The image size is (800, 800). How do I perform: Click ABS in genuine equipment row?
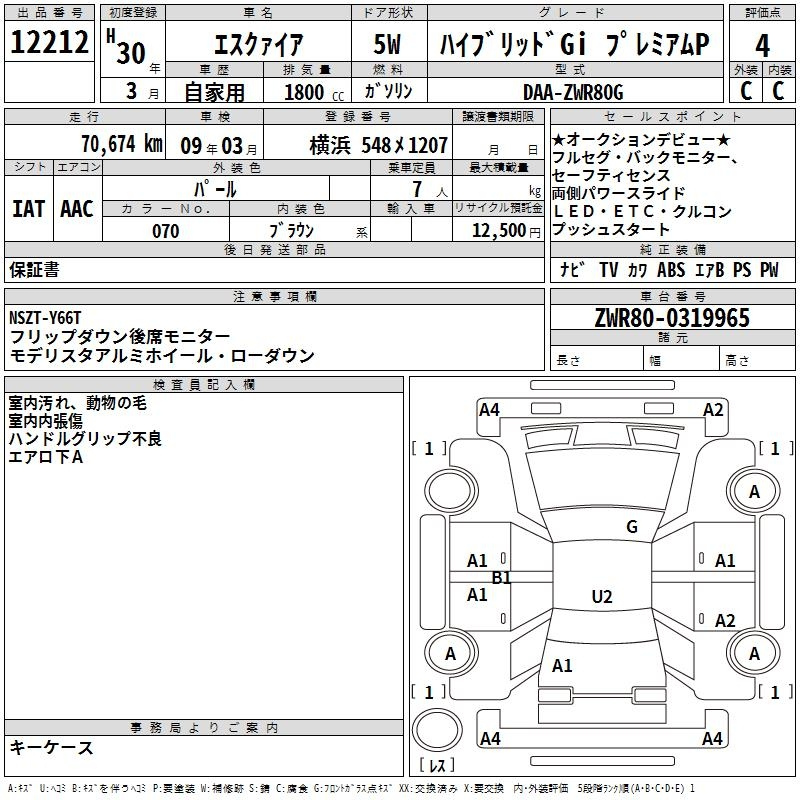click(x=671, y=270)
